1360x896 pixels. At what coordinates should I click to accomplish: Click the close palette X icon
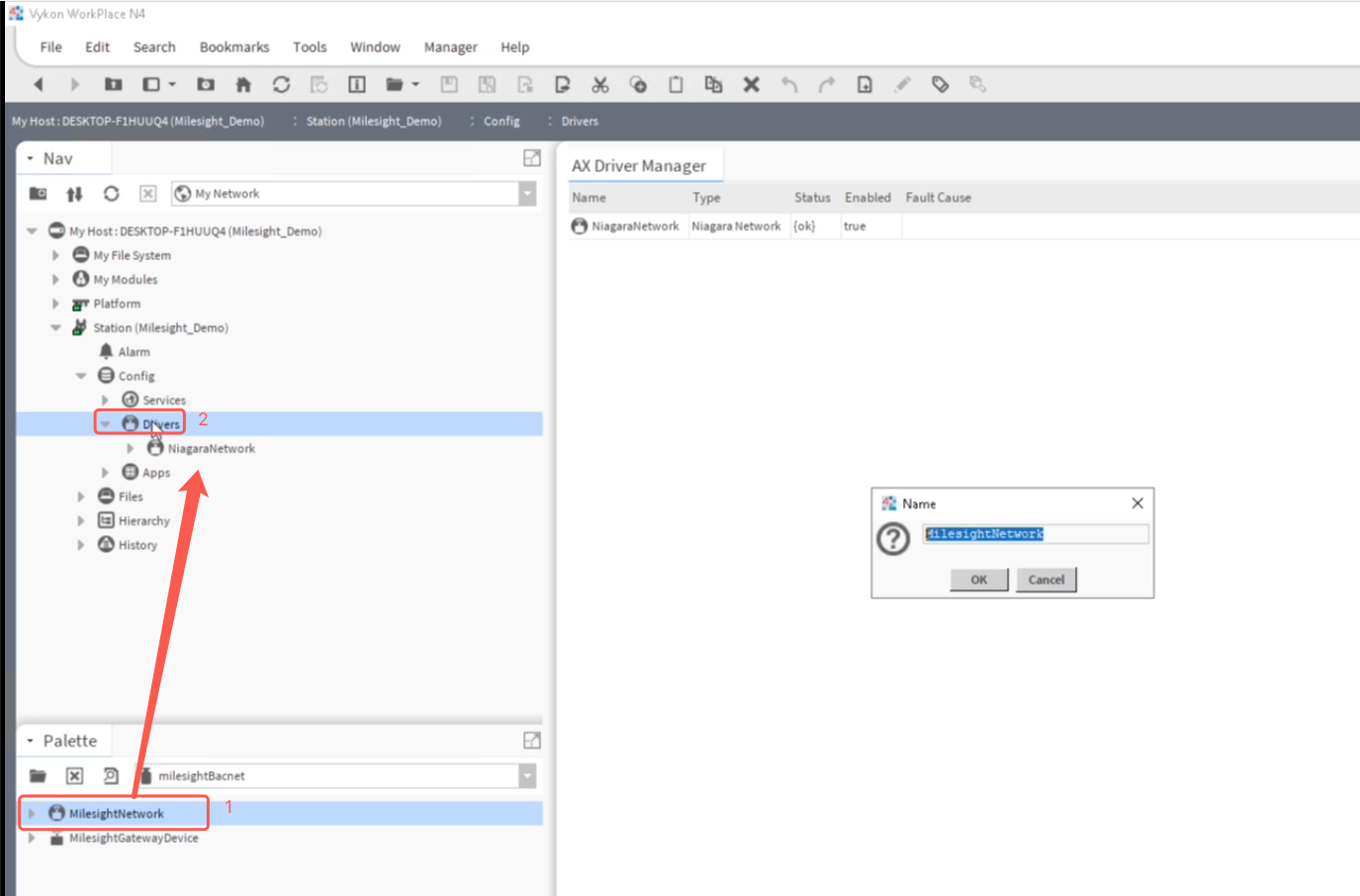[74, 776]
